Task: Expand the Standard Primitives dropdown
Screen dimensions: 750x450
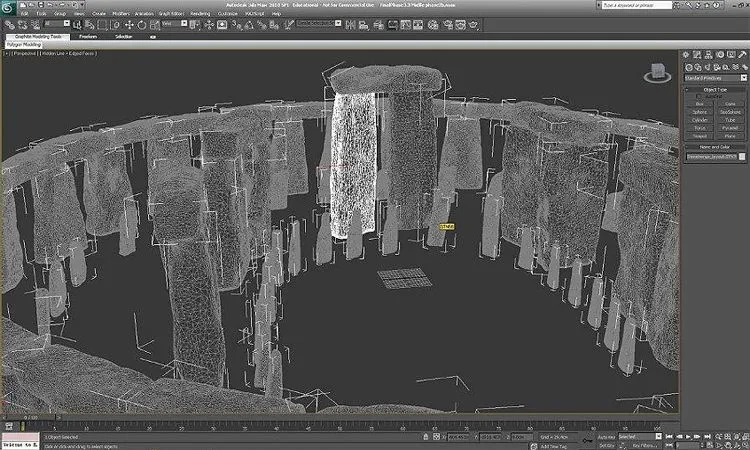Action: 715,77
